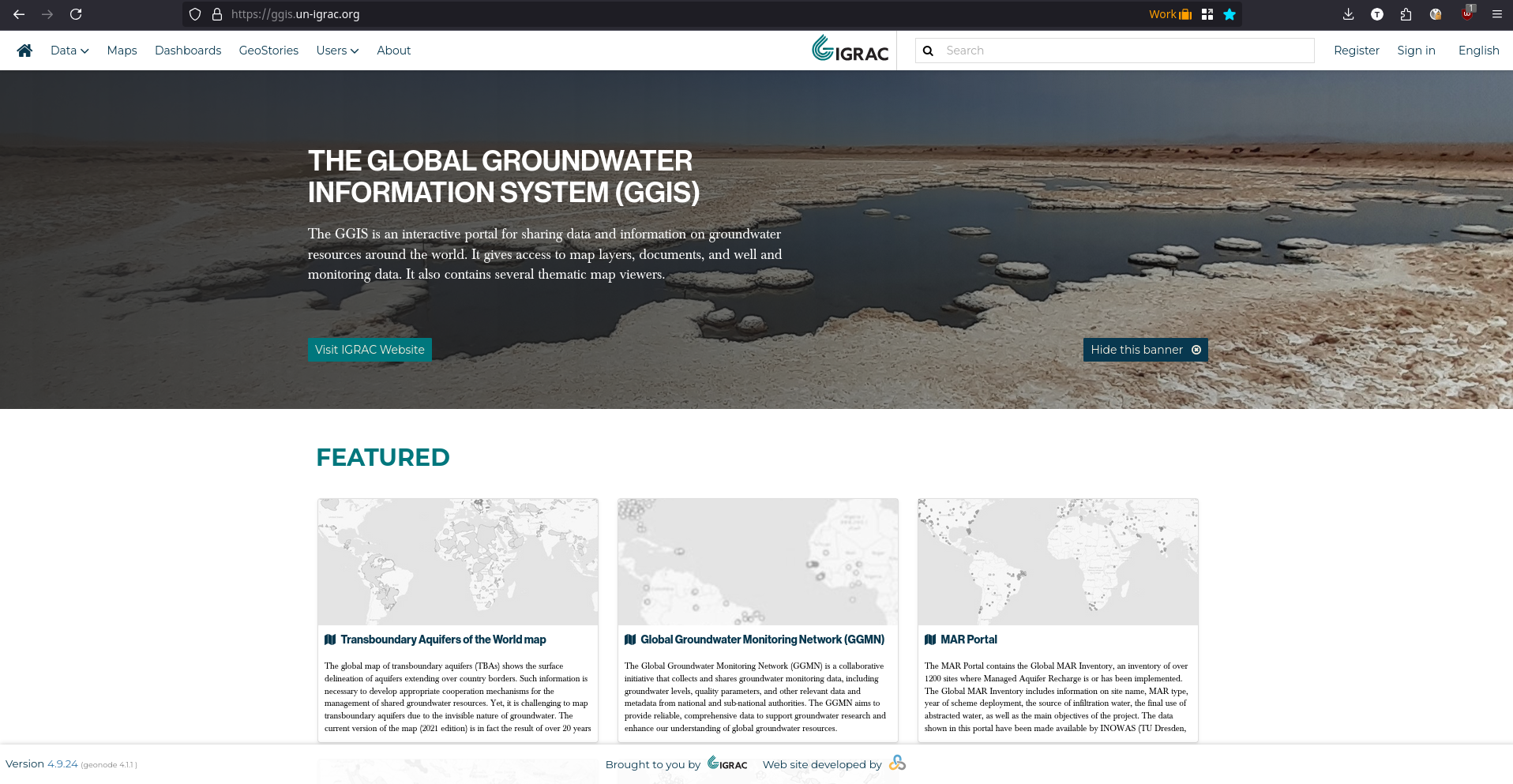Click the Users menu chevron arrow
Screen dimensions: 1513x784
tap(355, 51)
